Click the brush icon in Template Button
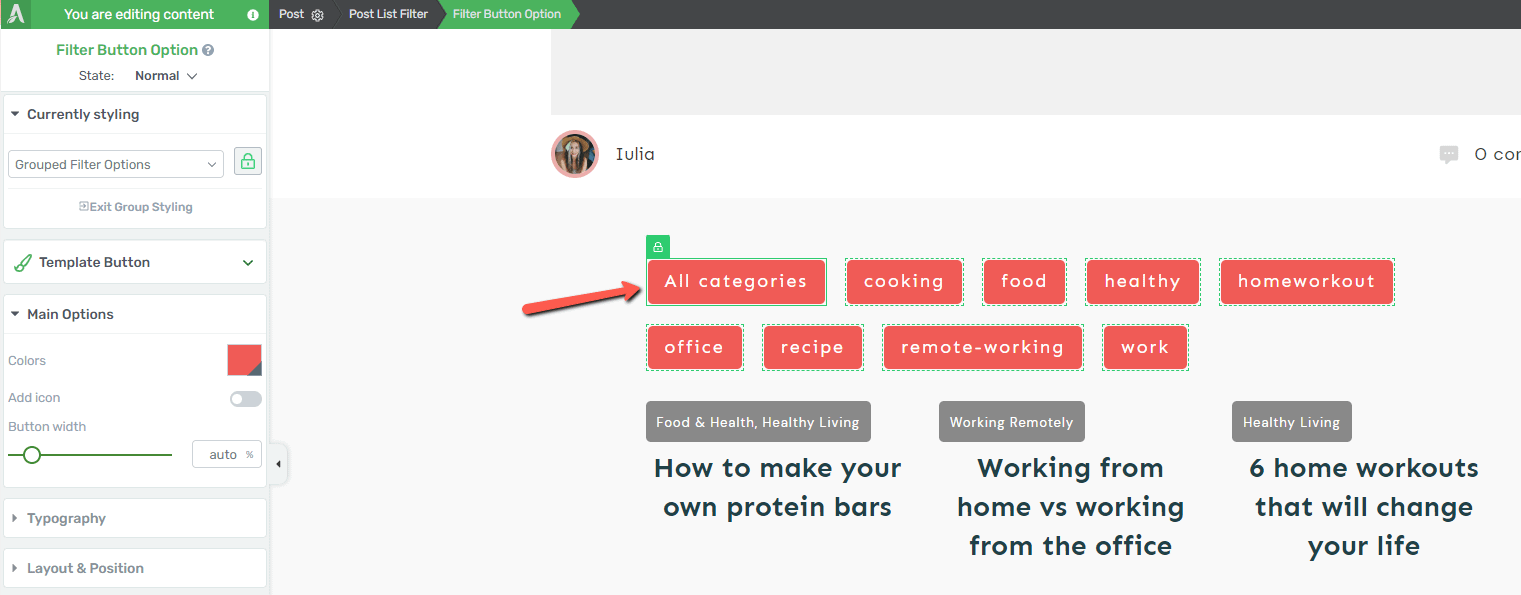Viewport: 1521px width, 595px height. (x=23, y=263)
